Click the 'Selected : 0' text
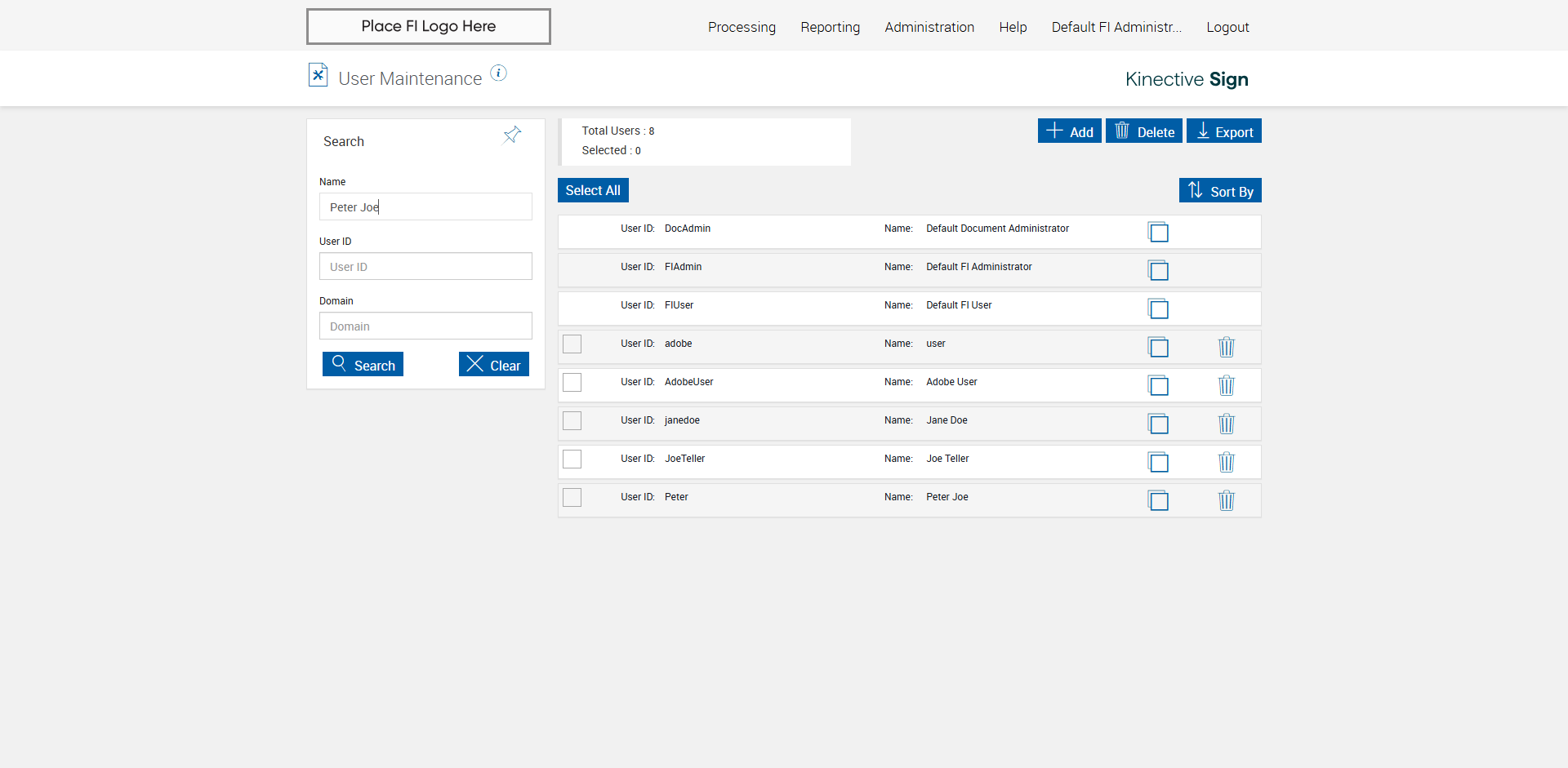Screen dimensions: 1568x768 click(611, 150)
